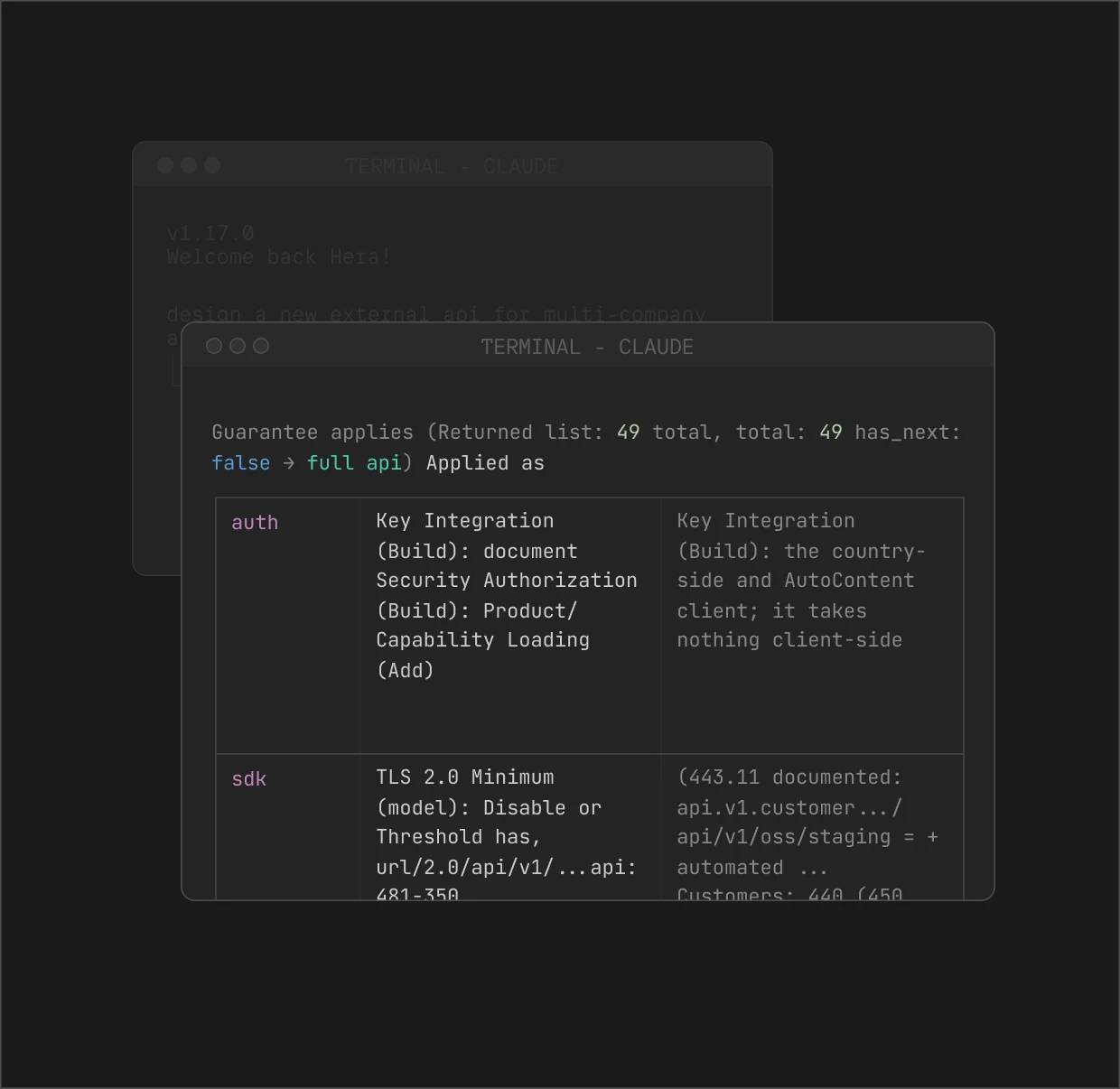The width and height of the screenshot is (1120, 1089).
Task: Click the background window title 'TERMINAL - CLAUDE'
Action: click(x=452, y=166)
